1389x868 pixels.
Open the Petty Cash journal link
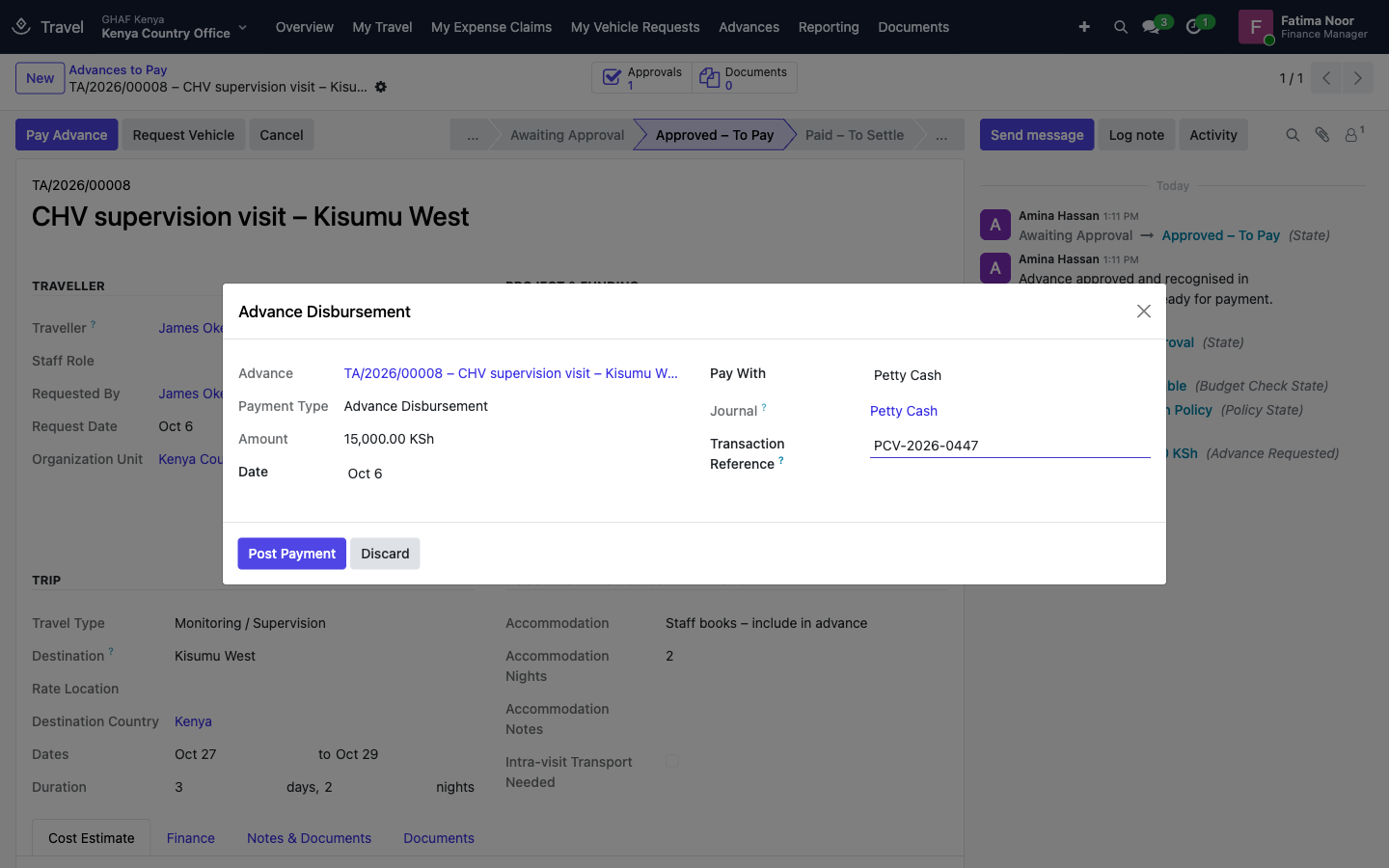coord(904,411)
